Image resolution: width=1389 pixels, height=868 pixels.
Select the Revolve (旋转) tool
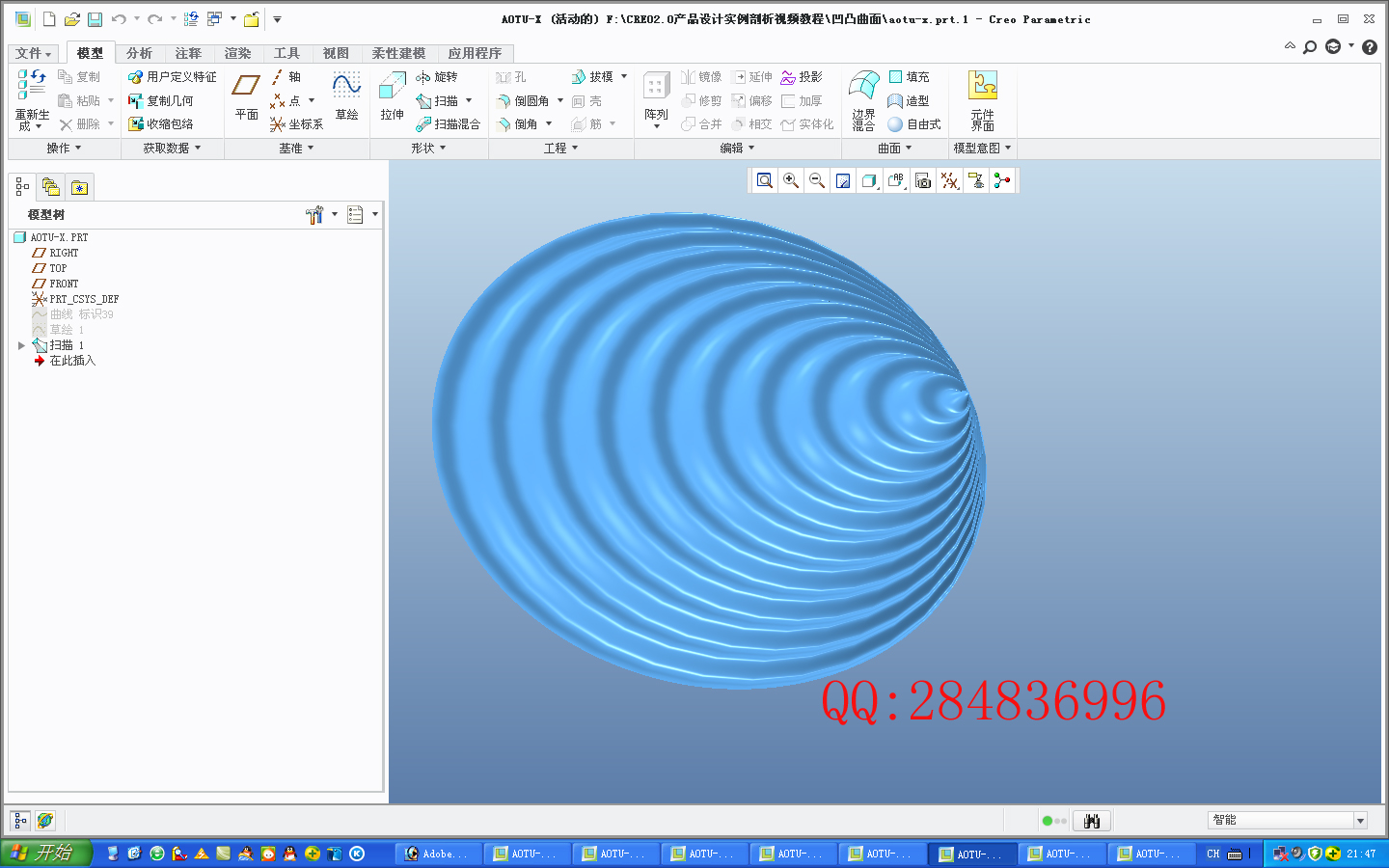point(436,77)
